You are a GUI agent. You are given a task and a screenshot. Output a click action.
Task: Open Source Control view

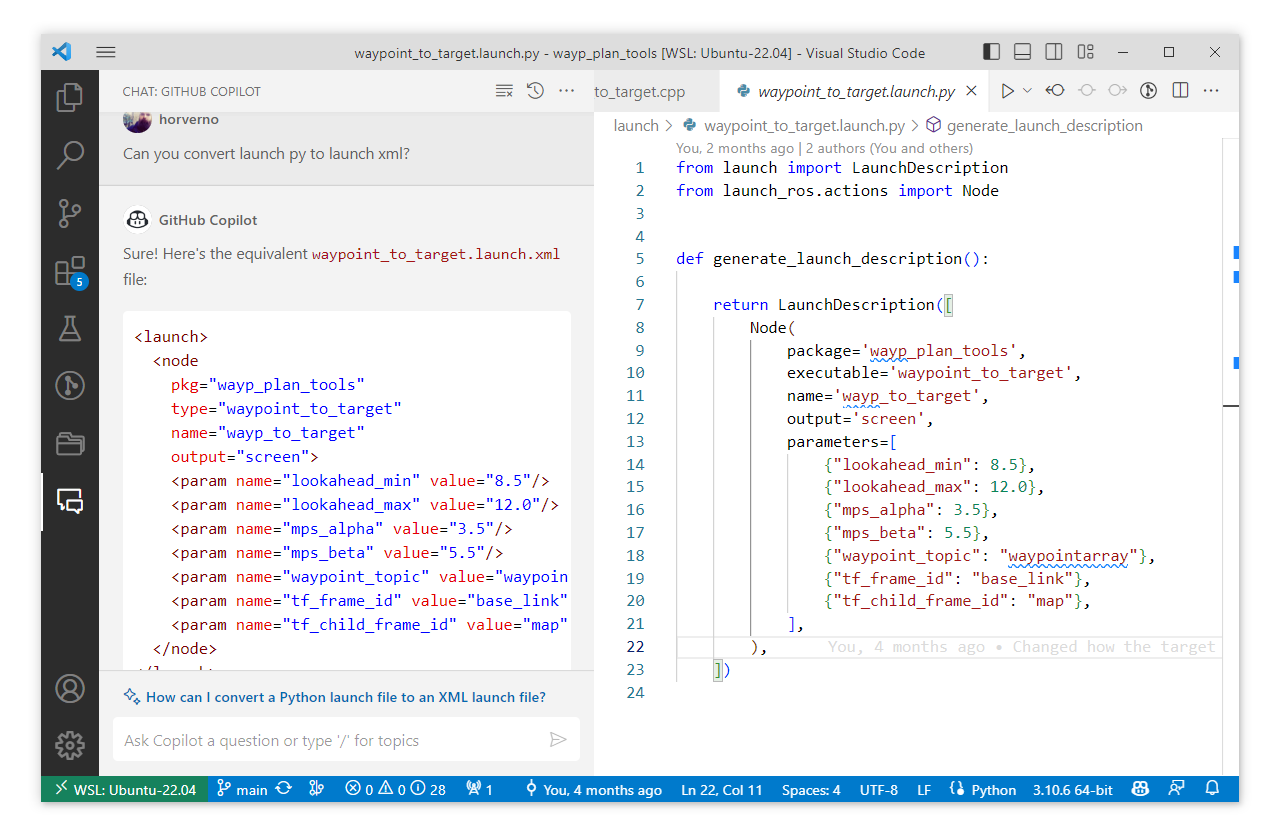(x=70, y=213)
